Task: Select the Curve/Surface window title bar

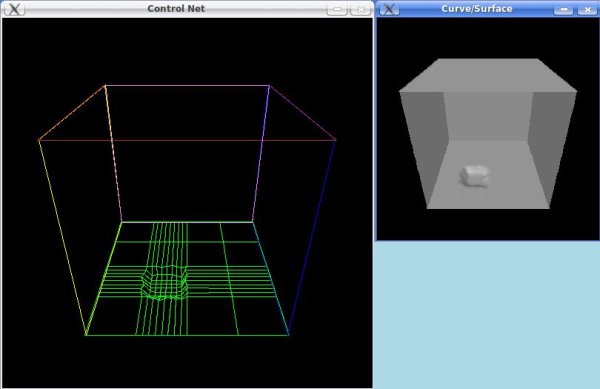Action: pyautogui.click(x=476, y=8)
